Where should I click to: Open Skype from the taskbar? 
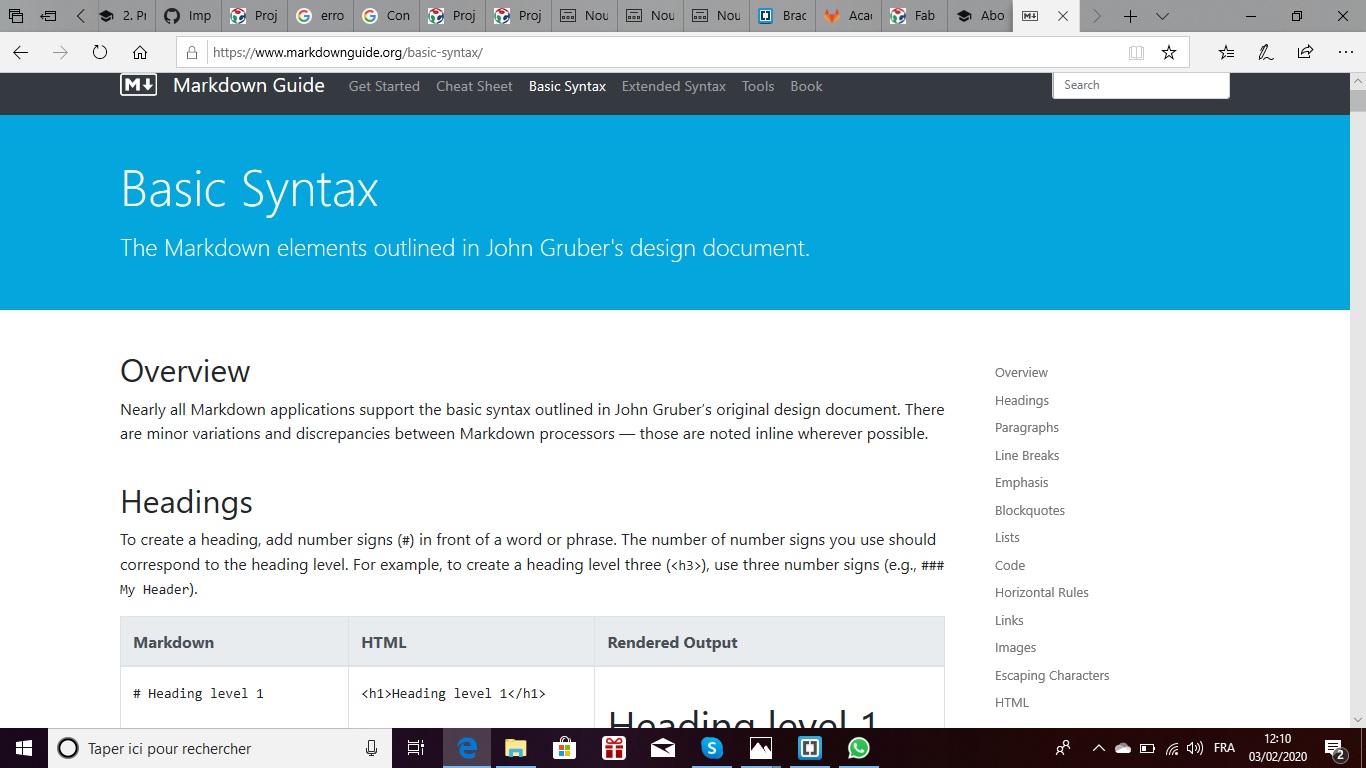point(711,748)
